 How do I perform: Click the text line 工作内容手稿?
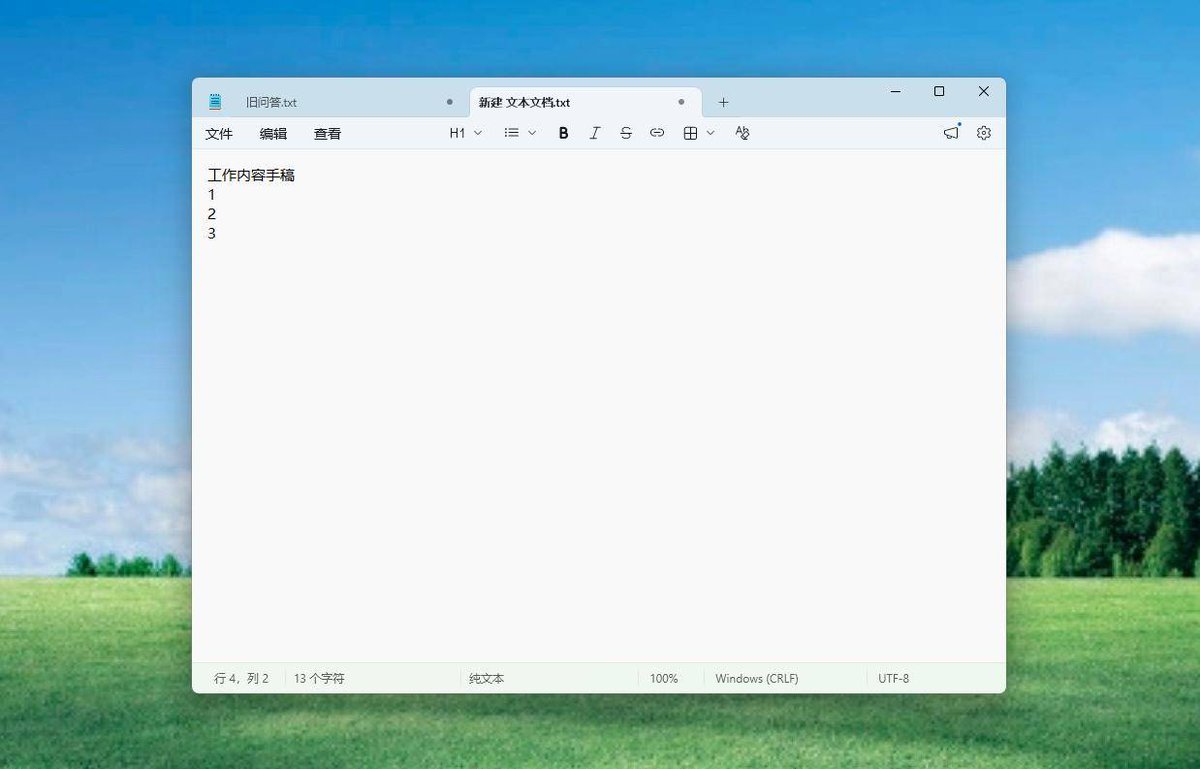click(251, 176)
